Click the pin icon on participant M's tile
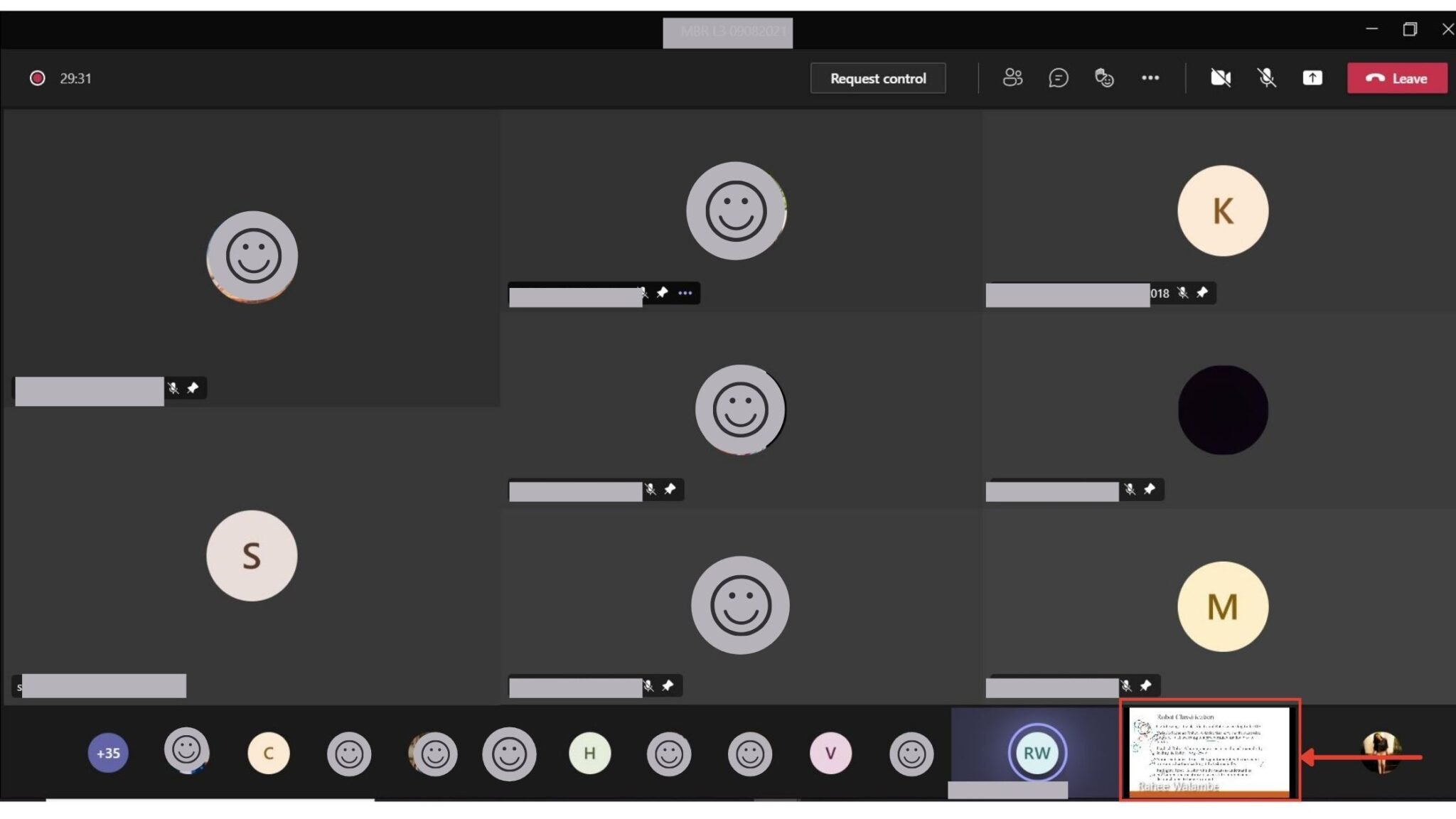 pos(1145,685)
